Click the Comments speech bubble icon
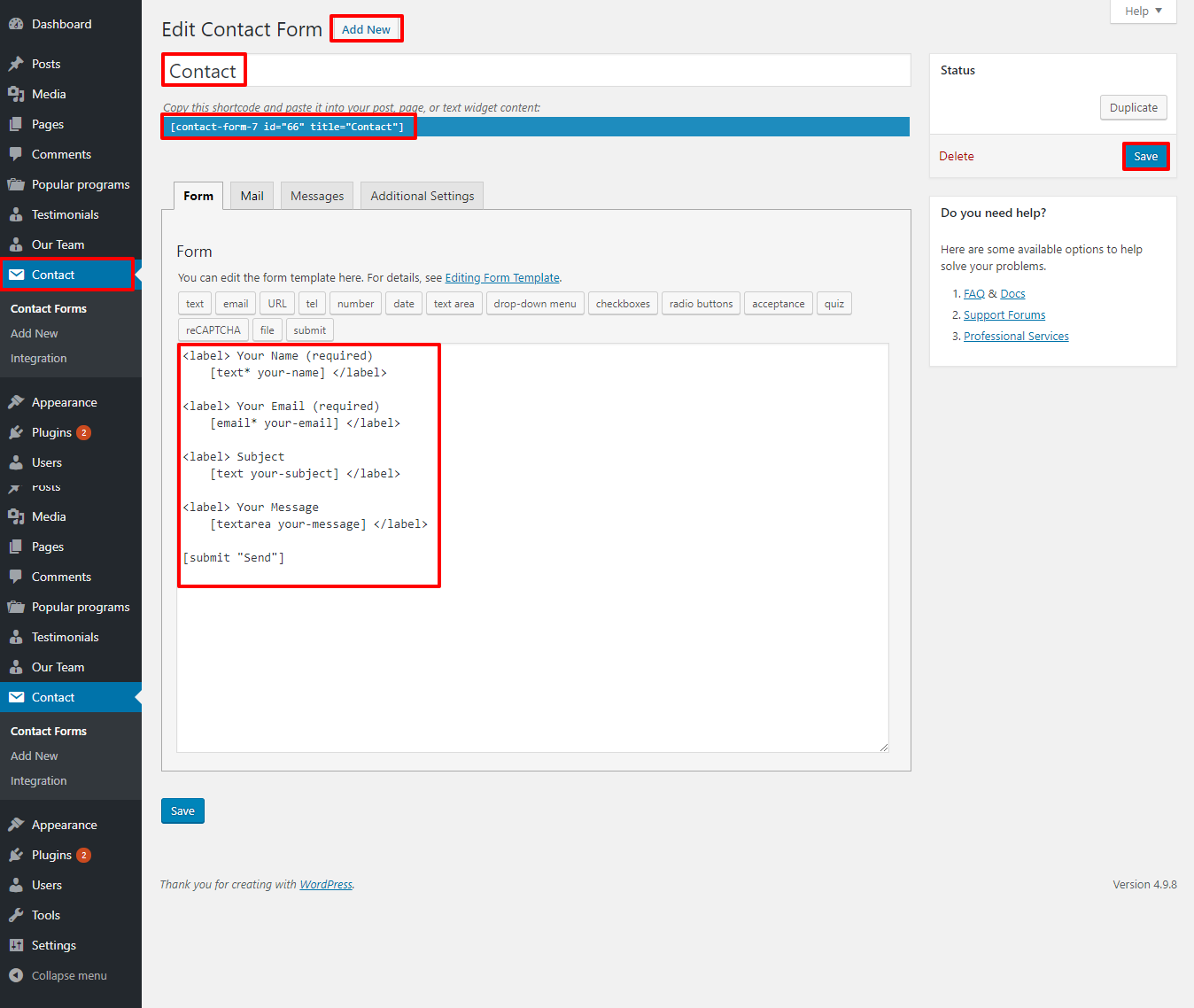This screenshot has height=1008, width=1194. click(x=16, y=154)
